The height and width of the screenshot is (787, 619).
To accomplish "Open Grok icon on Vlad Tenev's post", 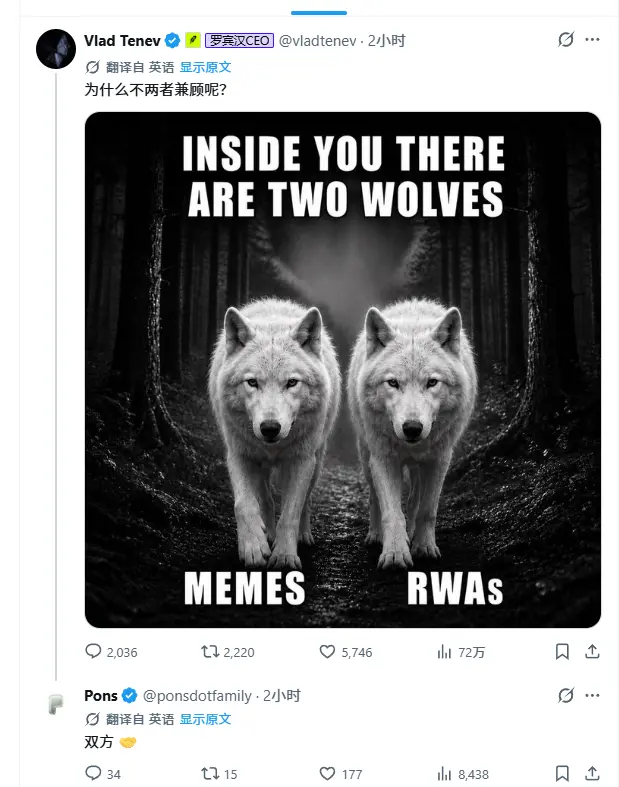I will click(x=566, y=40).
